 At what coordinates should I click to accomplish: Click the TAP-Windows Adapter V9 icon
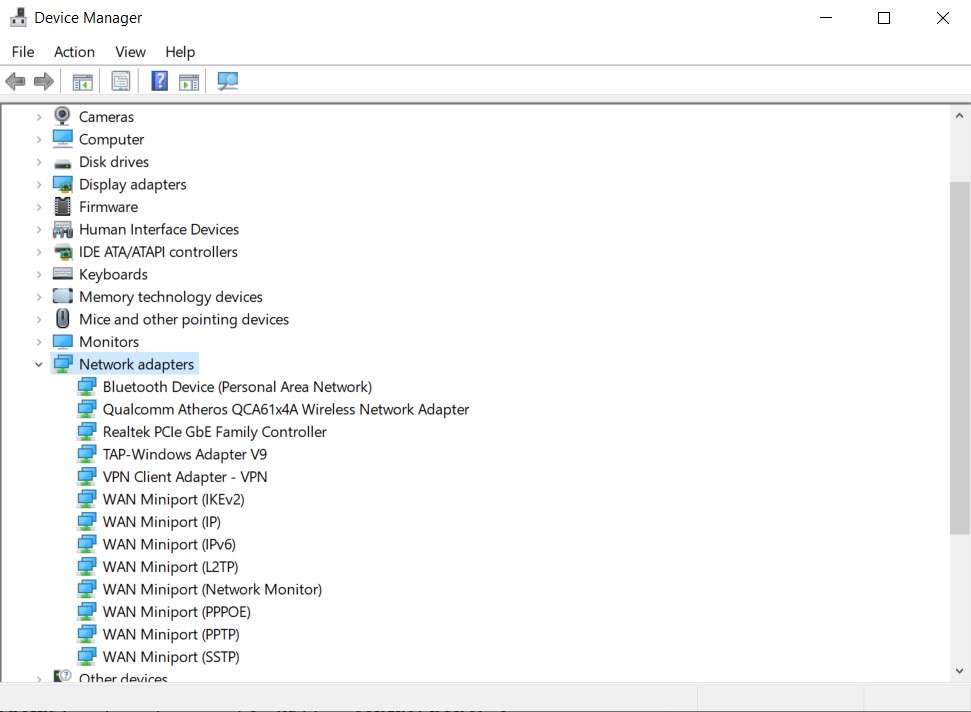click(x=87, y=454)
